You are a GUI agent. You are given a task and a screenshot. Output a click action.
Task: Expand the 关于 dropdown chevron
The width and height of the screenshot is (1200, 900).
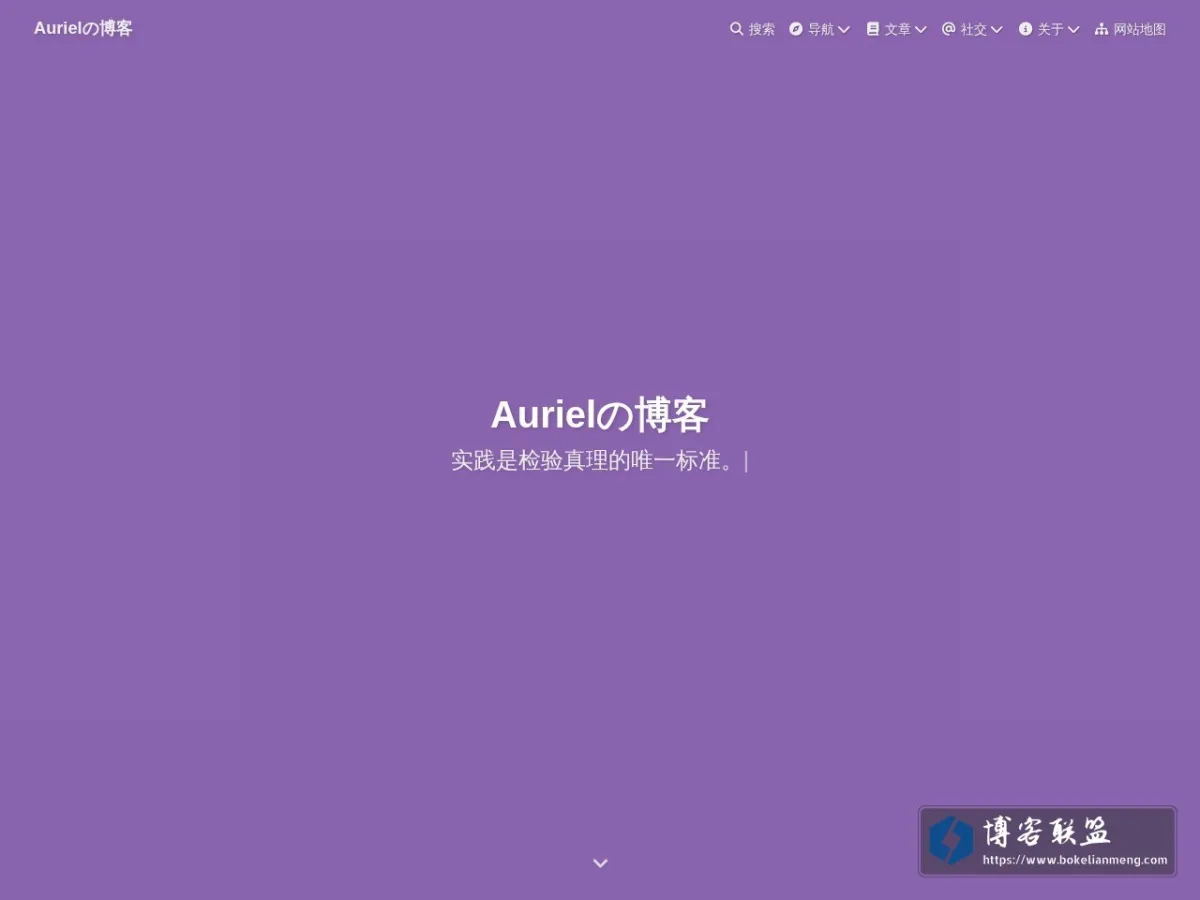pyautogui.click(x=1074, y=30)
